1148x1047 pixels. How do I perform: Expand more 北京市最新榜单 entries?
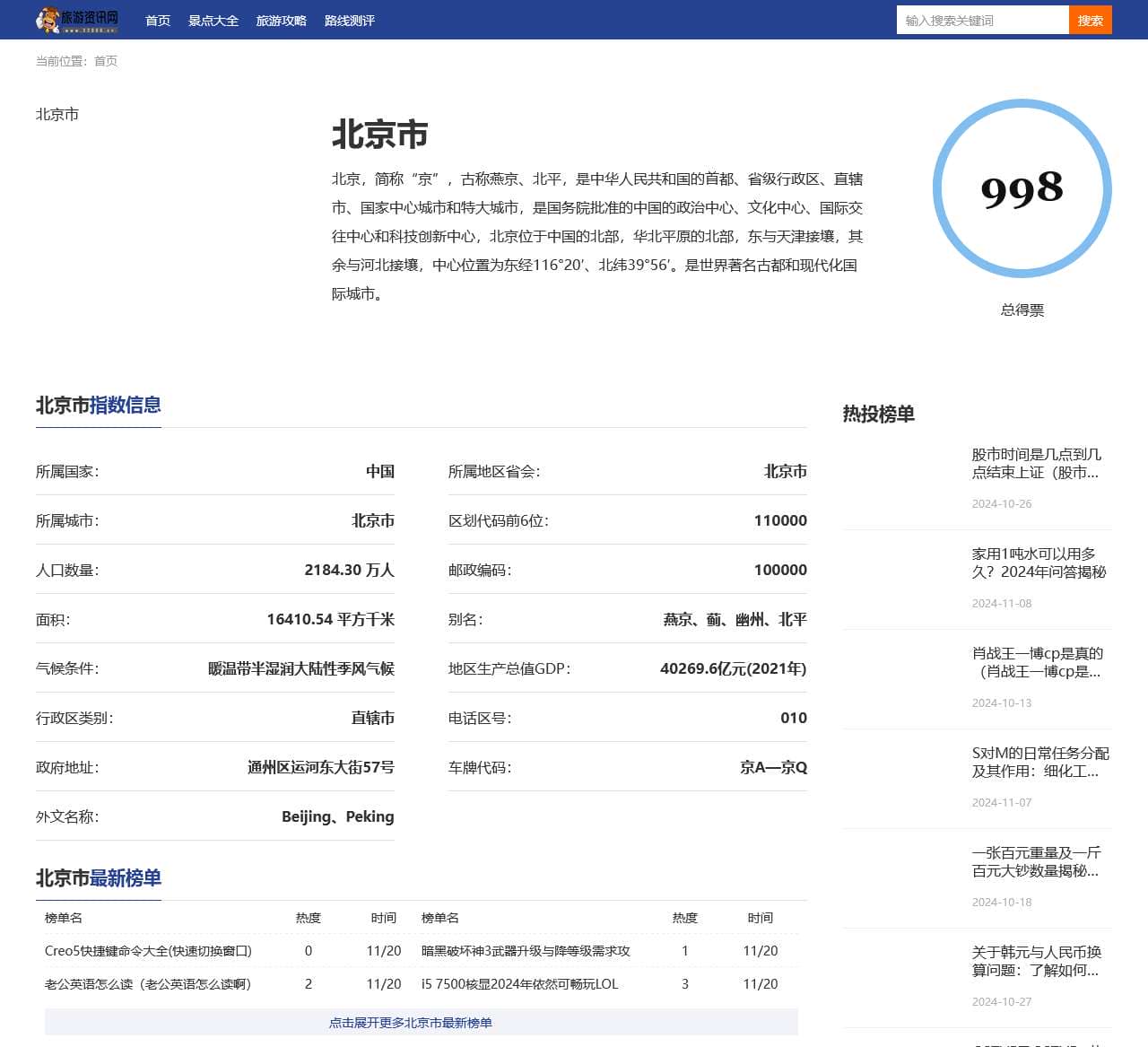tap(421, 1023)
